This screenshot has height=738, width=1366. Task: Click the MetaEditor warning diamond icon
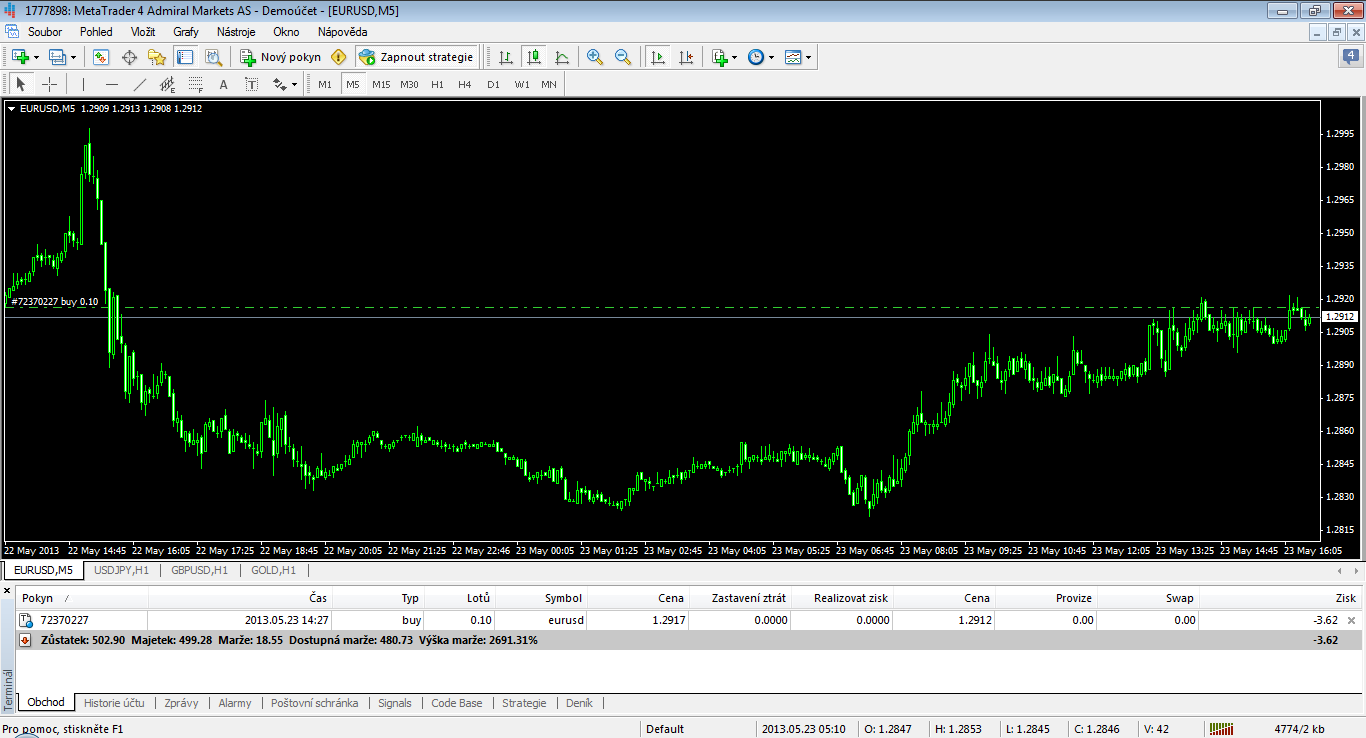(338, 57)
